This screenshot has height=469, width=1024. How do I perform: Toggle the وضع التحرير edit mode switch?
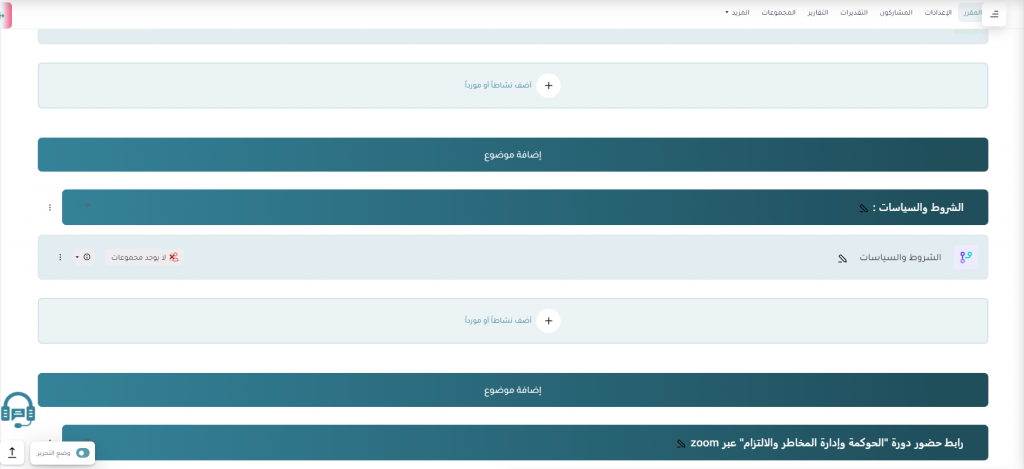click(82, 453)
